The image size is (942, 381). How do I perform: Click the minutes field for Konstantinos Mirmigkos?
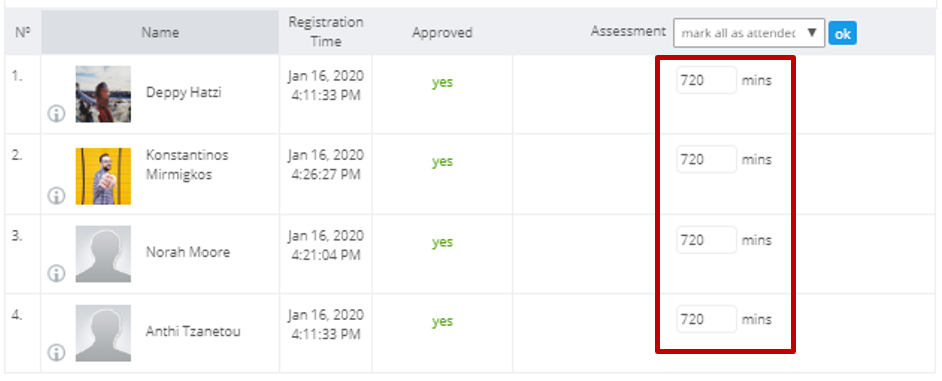click(x=706, y=159)
